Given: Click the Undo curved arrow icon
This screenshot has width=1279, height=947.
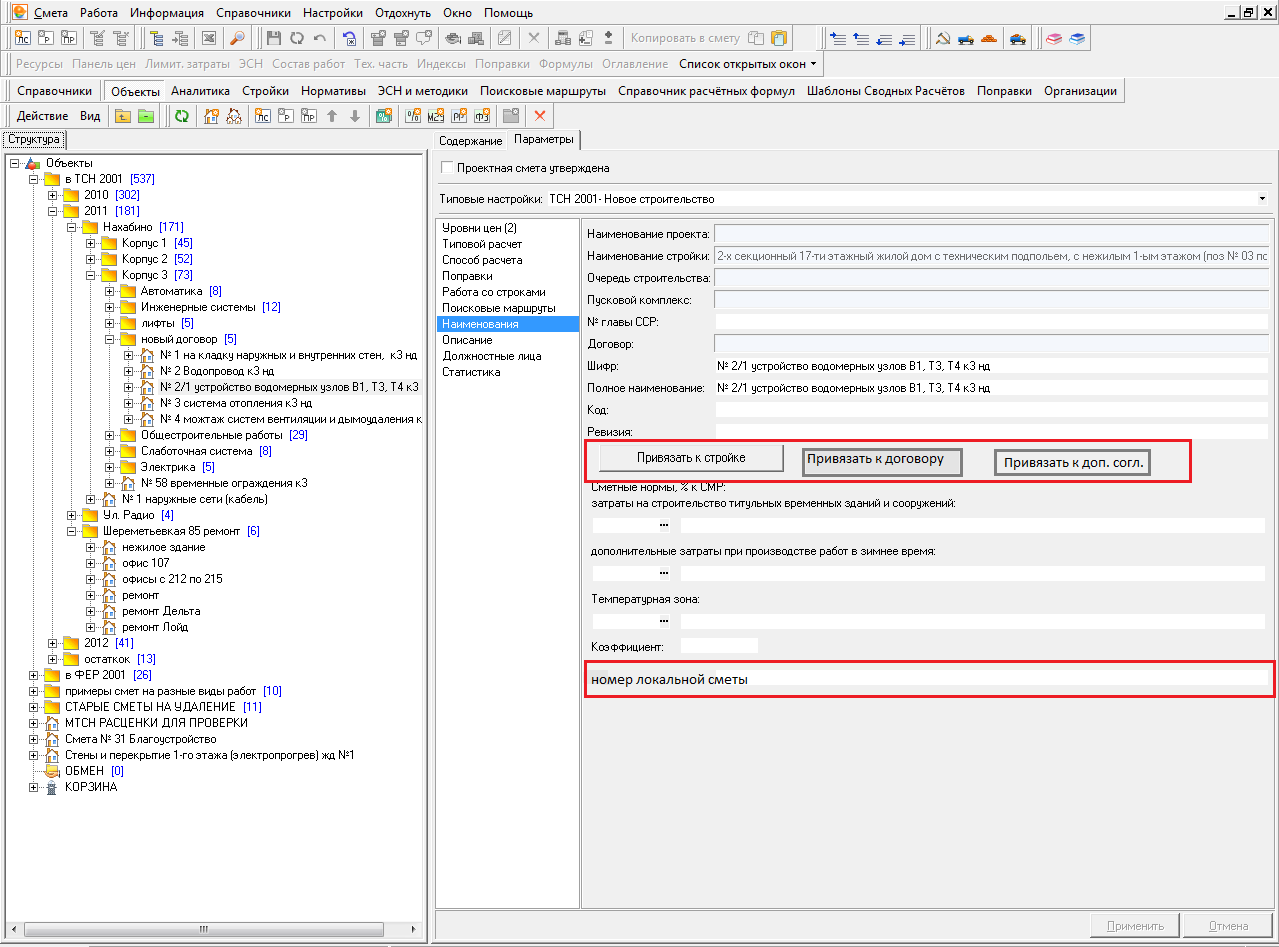Looking at the screenshot, I should [319, 39].
